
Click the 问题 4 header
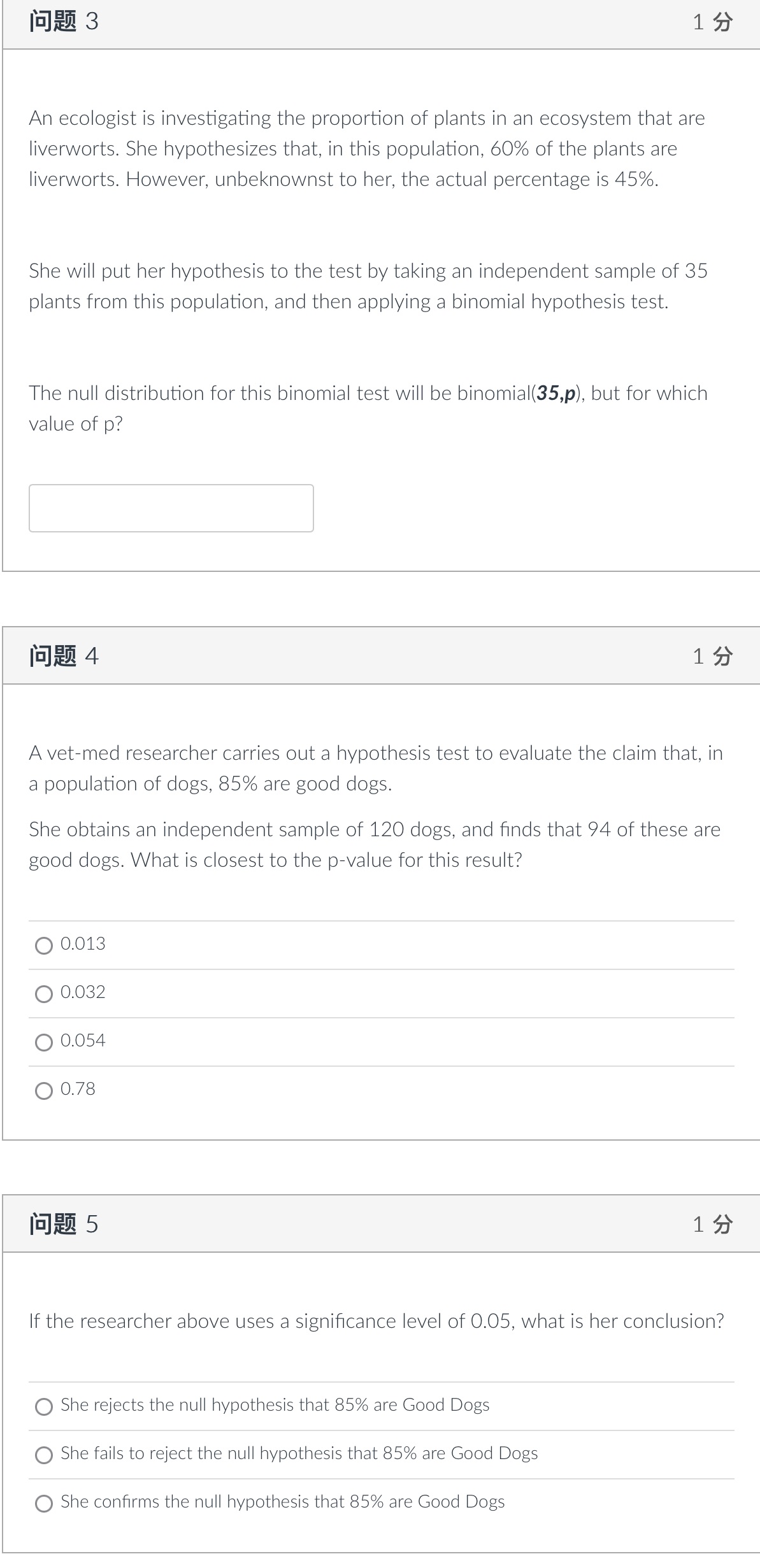click(x=61, y=654)
